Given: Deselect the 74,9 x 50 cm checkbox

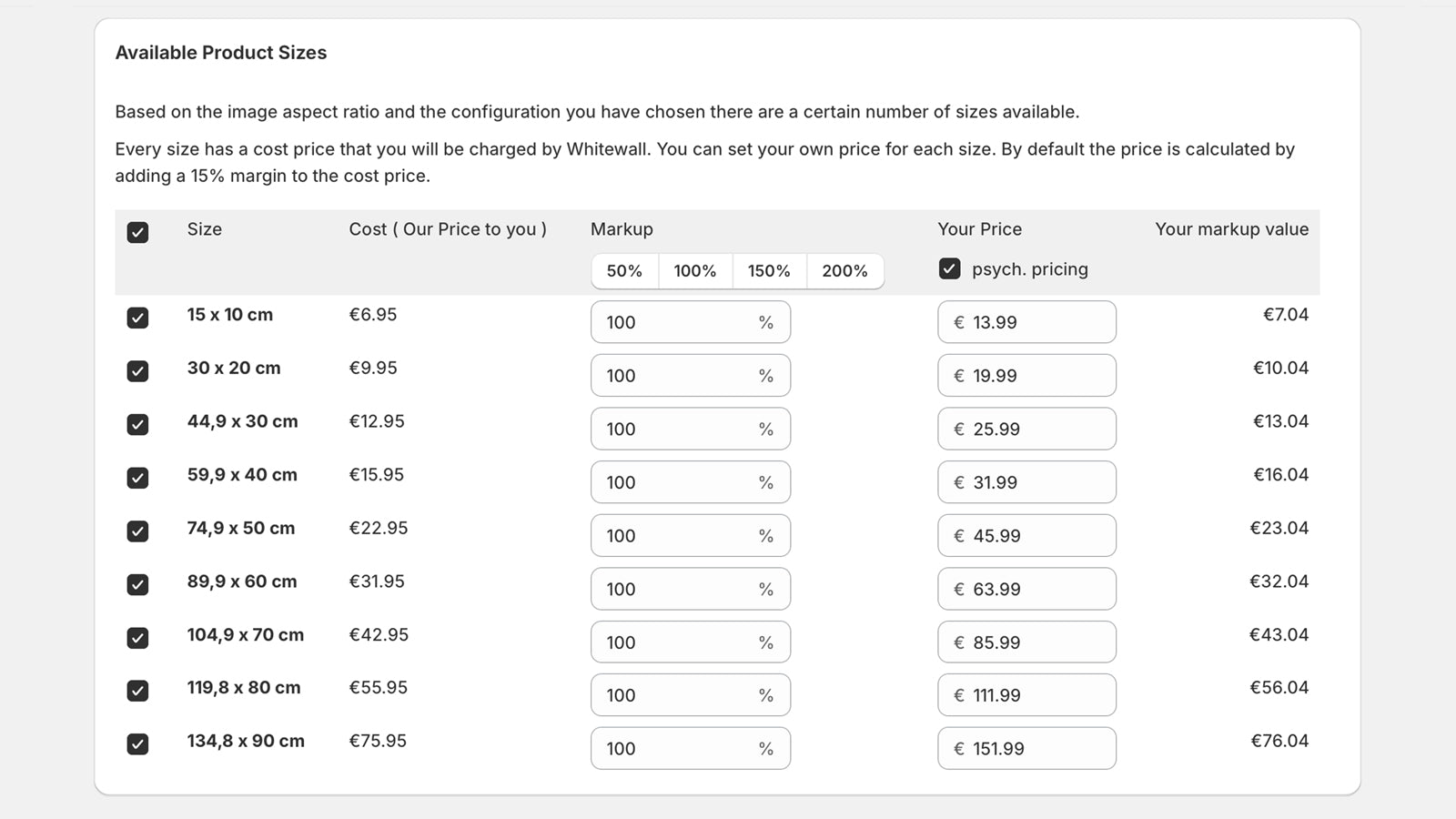Looking at the screenshot, I should [x=137, y=531].
